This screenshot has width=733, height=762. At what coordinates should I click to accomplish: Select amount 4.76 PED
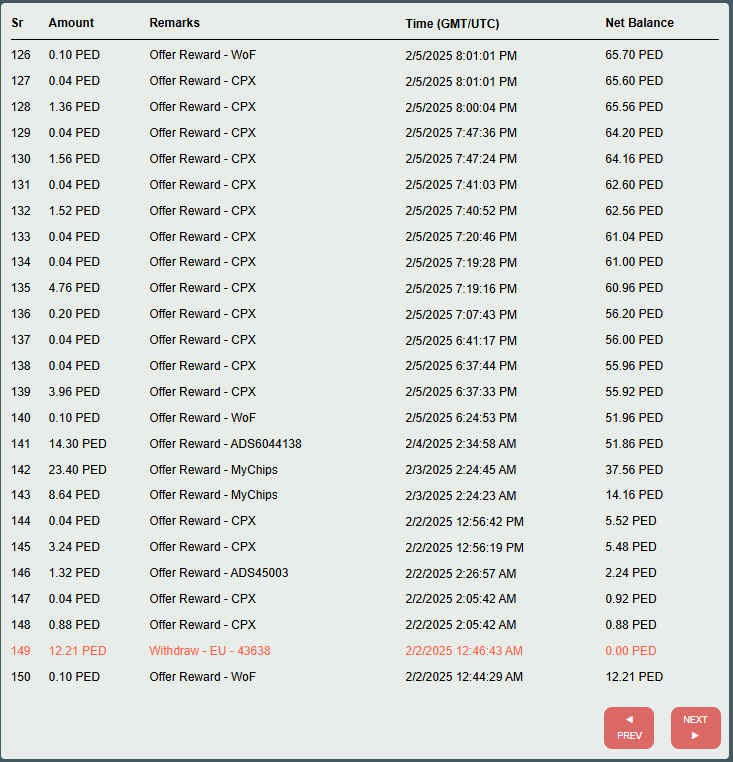(x=74, y=288)
